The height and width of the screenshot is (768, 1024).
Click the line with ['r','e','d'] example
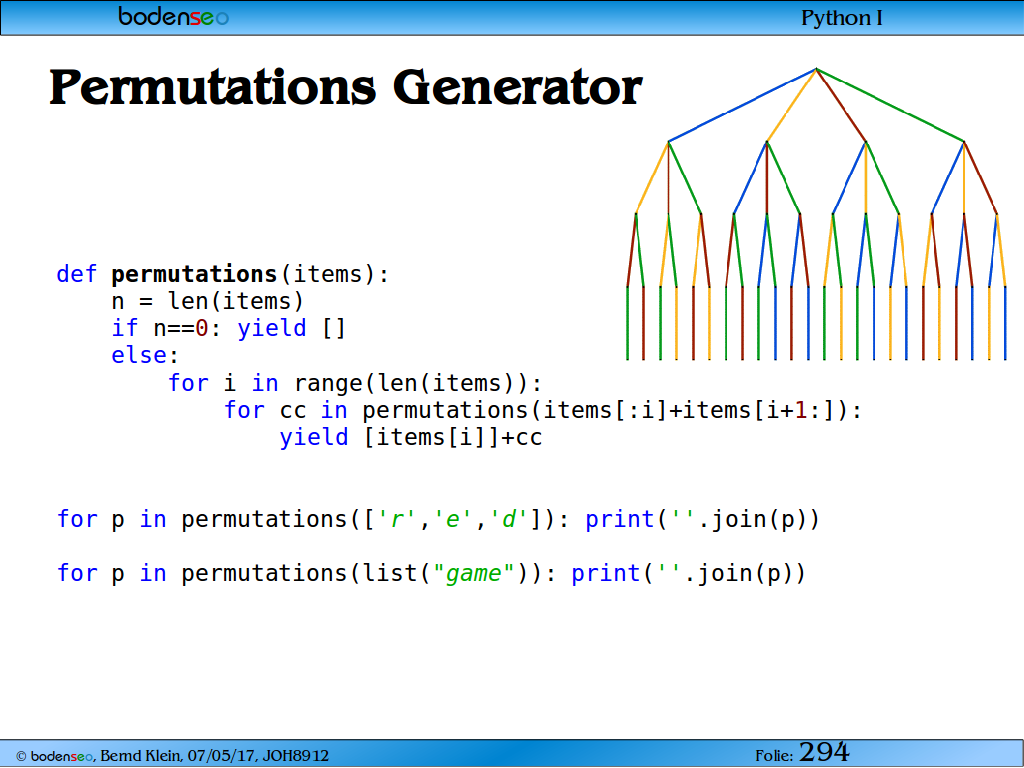[438, 519]
